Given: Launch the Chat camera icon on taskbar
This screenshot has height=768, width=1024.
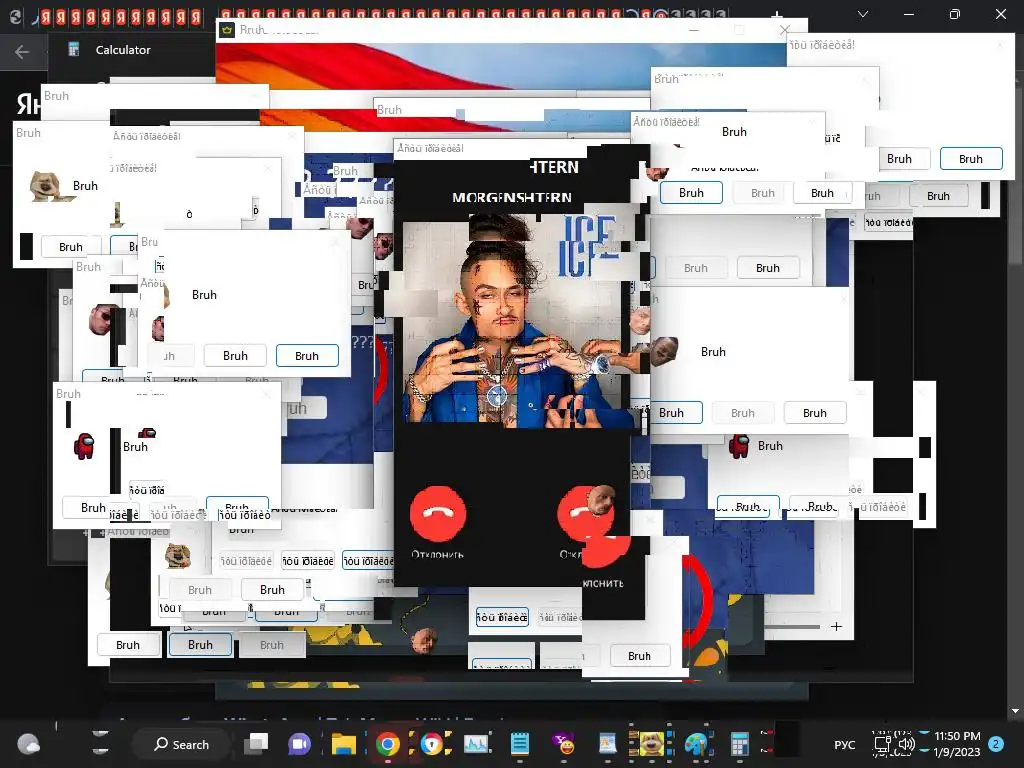Looking at the screenshot, I should (x=299, y=744).
